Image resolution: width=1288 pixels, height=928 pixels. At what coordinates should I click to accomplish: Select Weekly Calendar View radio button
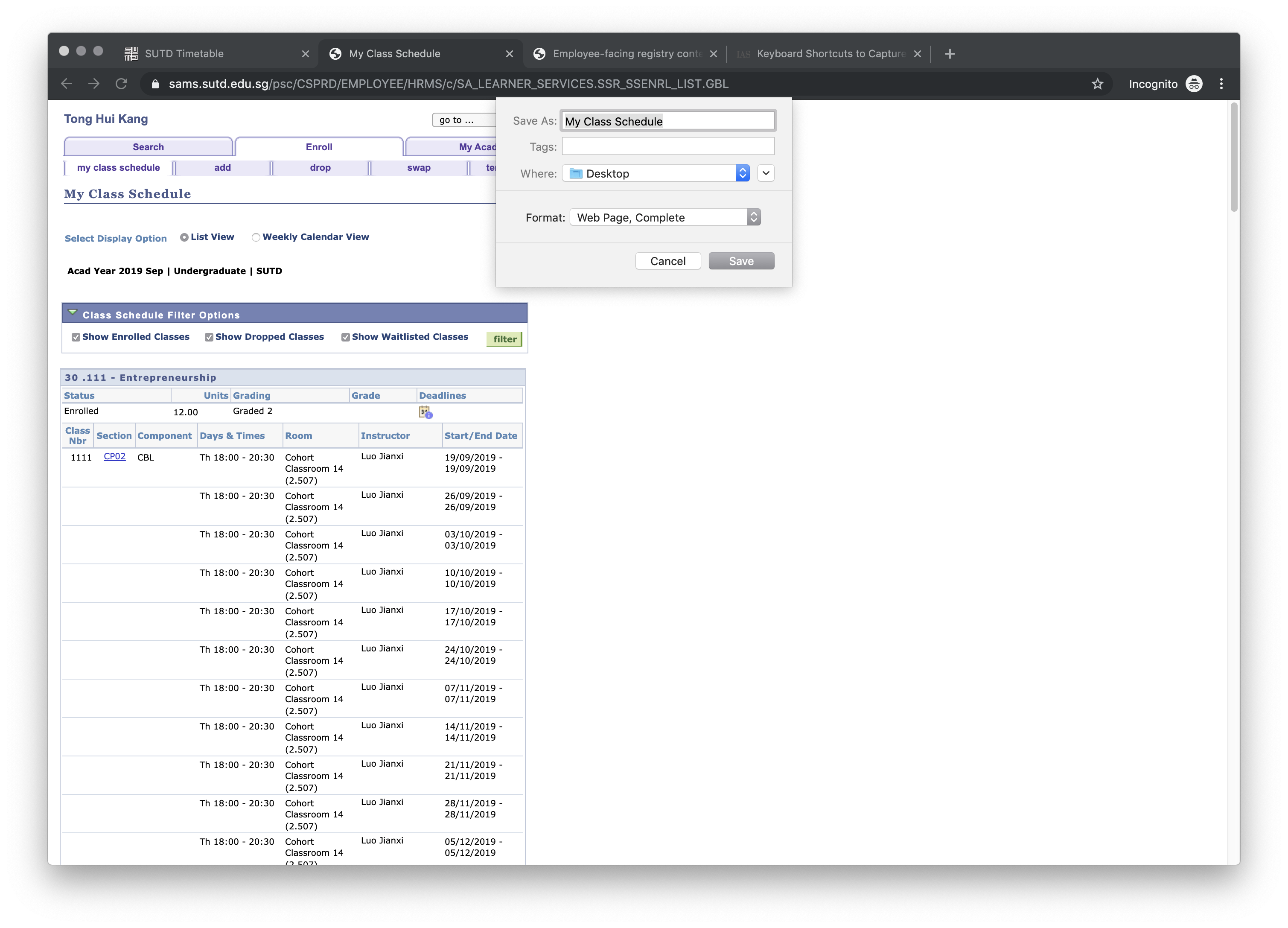256,237
